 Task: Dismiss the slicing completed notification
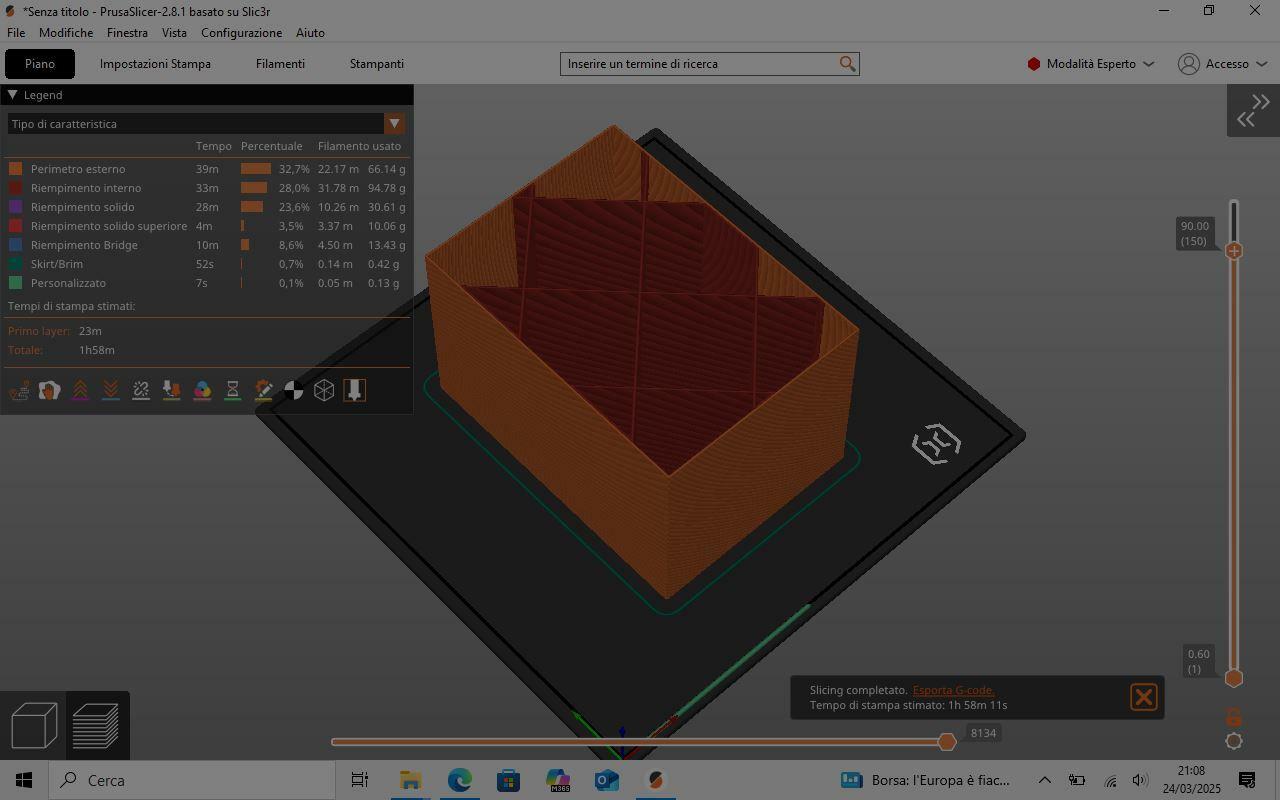[x=1143, y=697]
